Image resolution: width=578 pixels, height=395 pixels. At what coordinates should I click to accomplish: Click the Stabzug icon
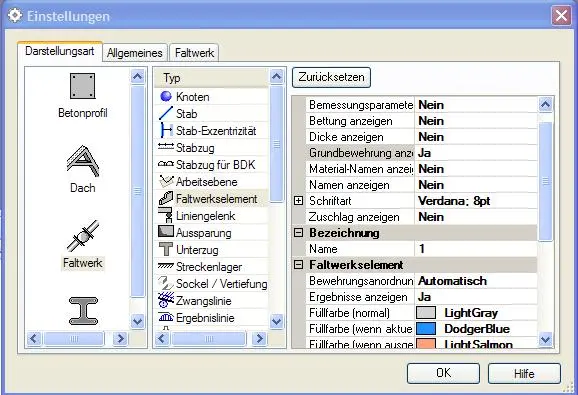pos(166,147)
